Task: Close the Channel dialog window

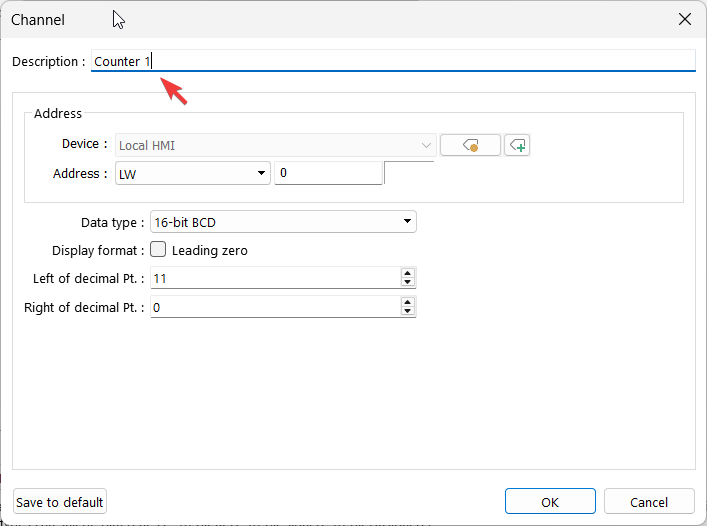Action: click(x=685, y=19)
